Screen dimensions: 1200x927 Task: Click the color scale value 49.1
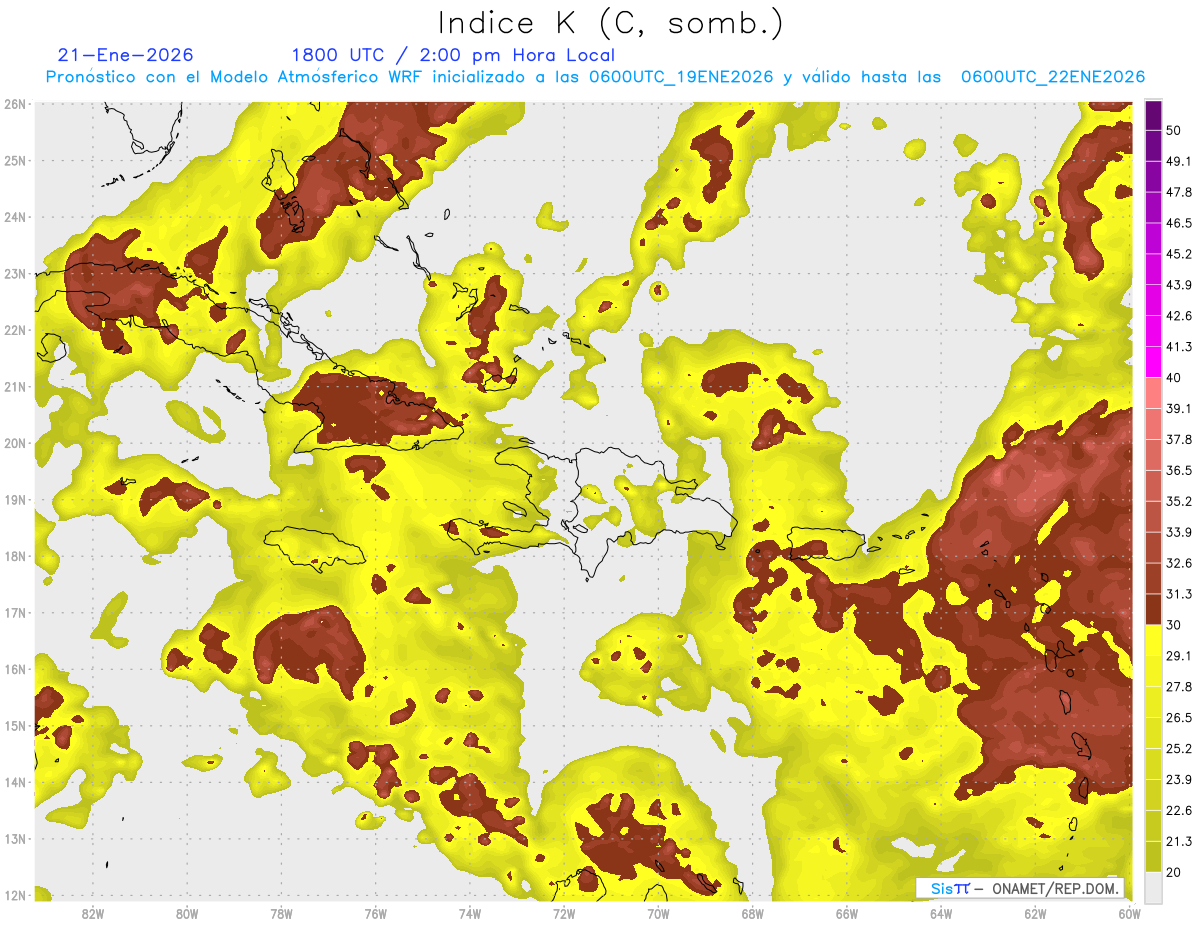click(1179, 161)
